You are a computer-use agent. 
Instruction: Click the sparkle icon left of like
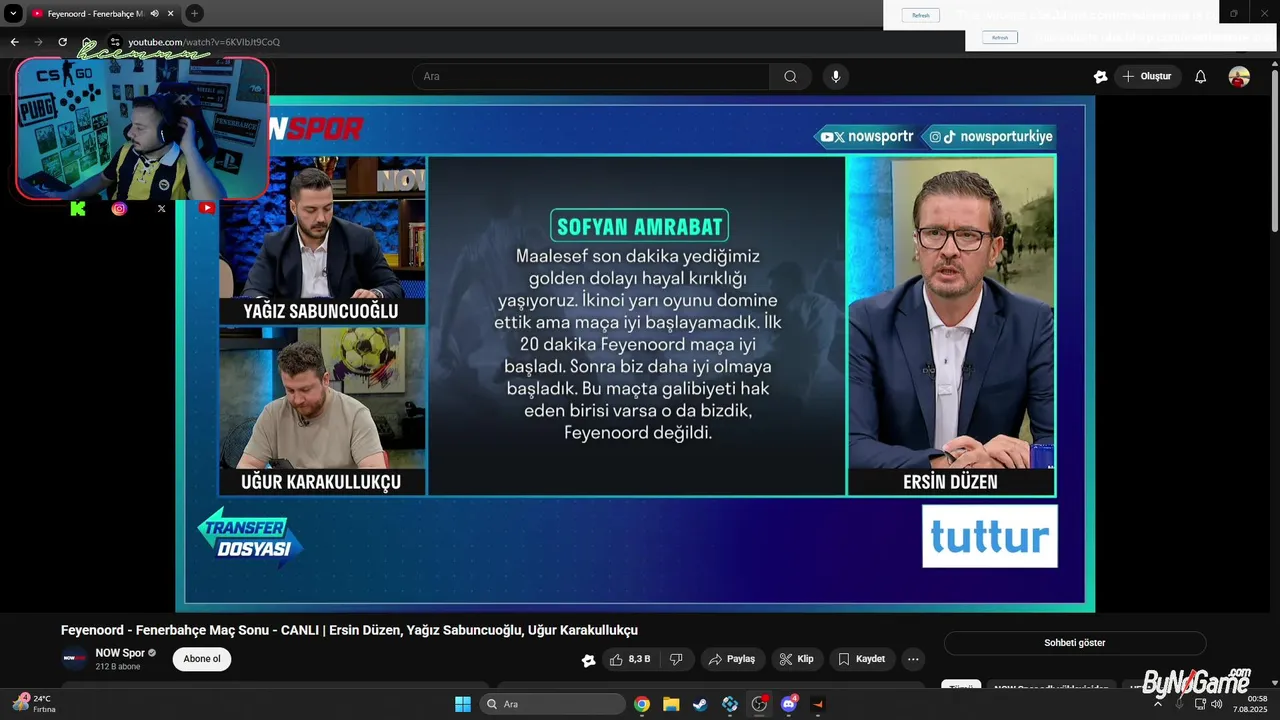pos(589,660)
